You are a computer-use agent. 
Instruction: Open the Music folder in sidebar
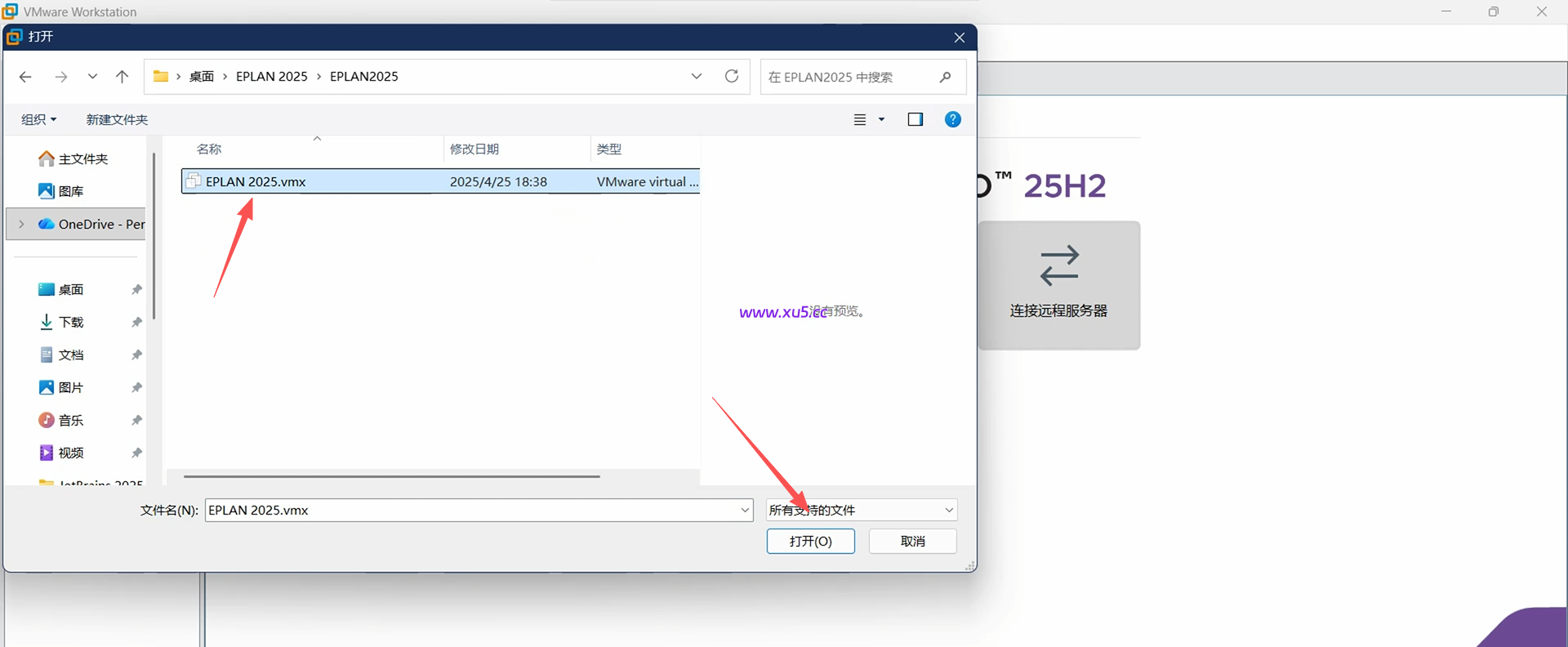[x=71, y=420]
